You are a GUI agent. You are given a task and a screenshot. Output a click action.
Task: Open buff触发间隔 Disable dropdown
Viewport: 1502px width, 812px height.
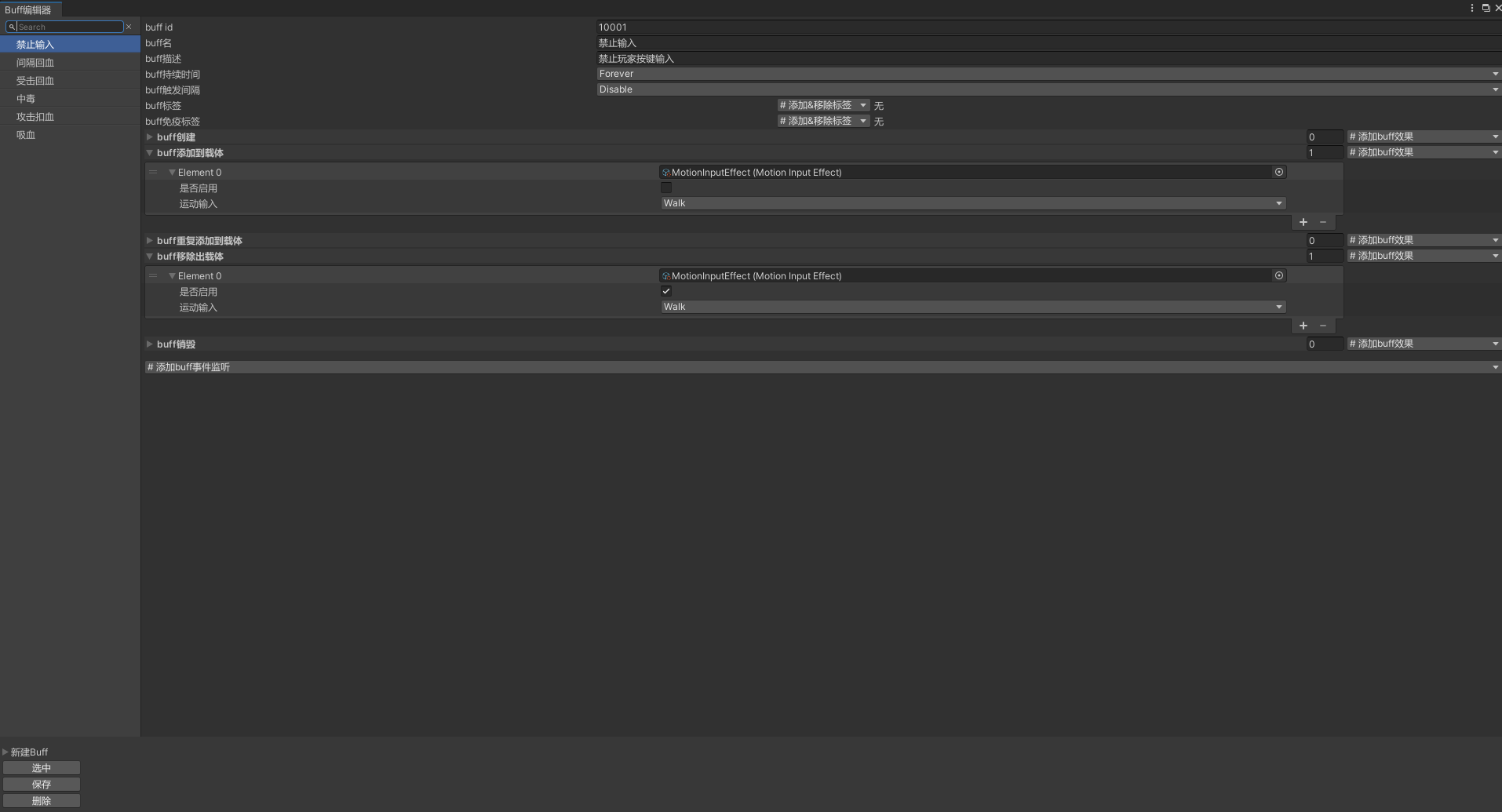pos(1048,89)
